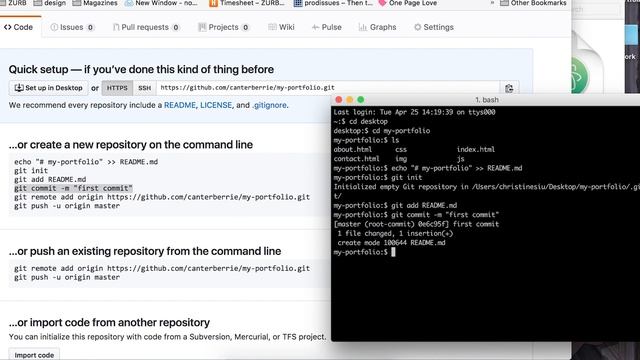Open the Magazines bookmarks folder
The width and height of the screenshot is (640, 360).
[x=95, y=3]
